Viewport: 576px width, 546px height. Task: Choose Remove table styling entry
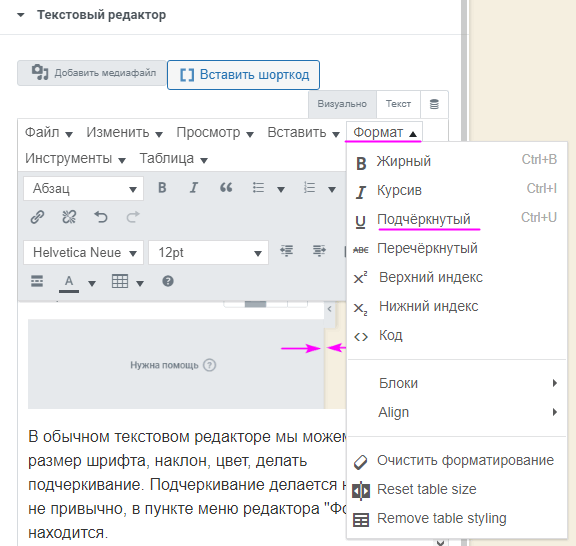click(457, 518)
